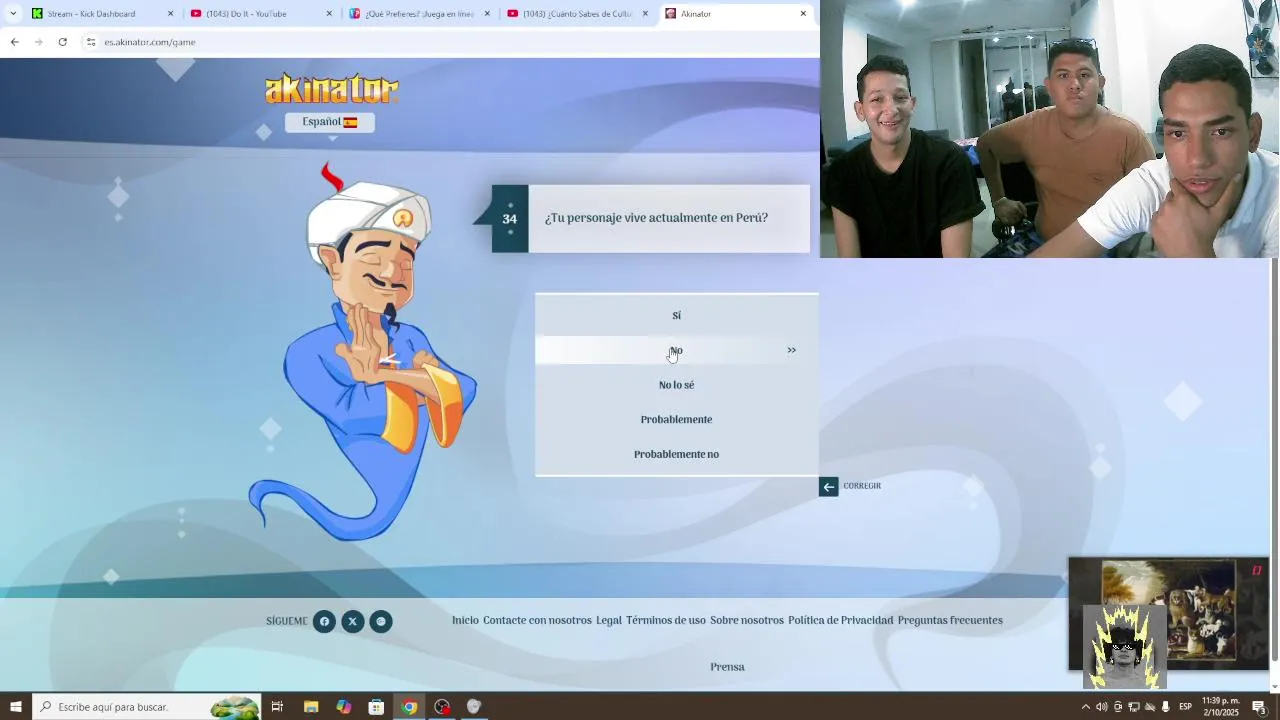The width and height of the screenshot is (1280, 720).
Task: Click the network tray icon
Action: click(1133, 707)
